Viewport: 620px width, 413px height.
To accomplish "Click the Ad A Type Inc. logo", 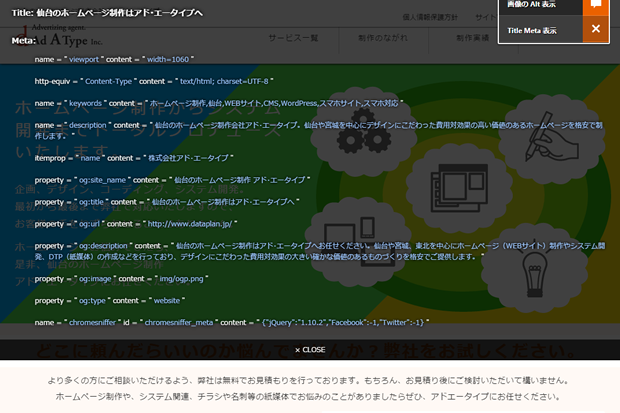I will [x=59, y=36].
